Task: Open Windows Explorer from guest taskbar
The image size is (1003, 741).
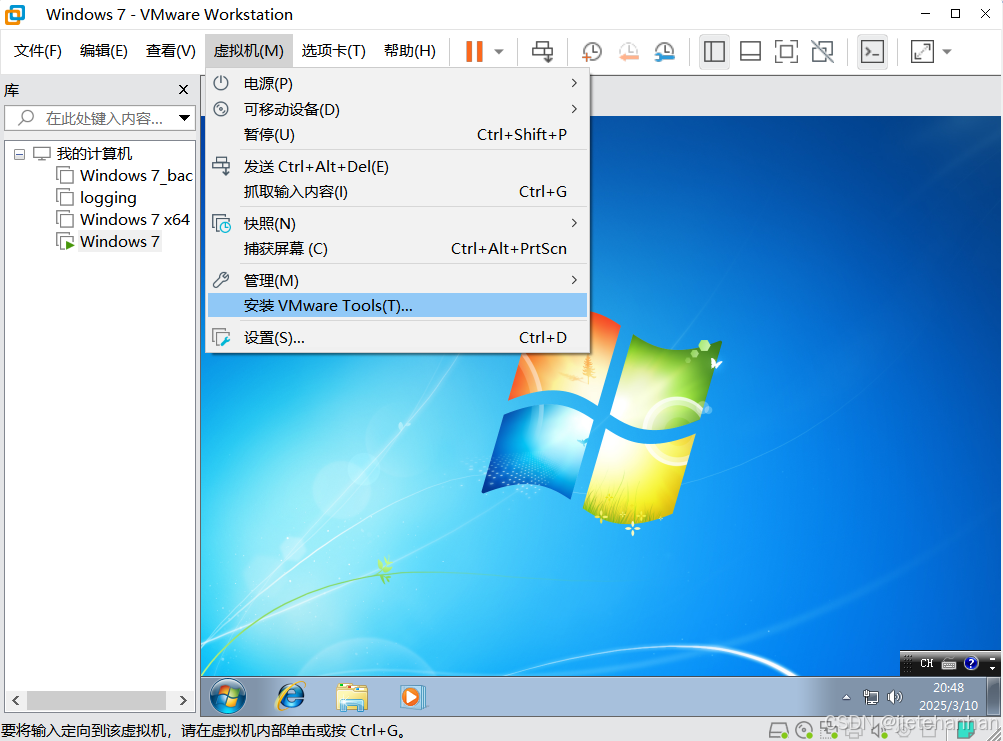Action: pos(352,697)
